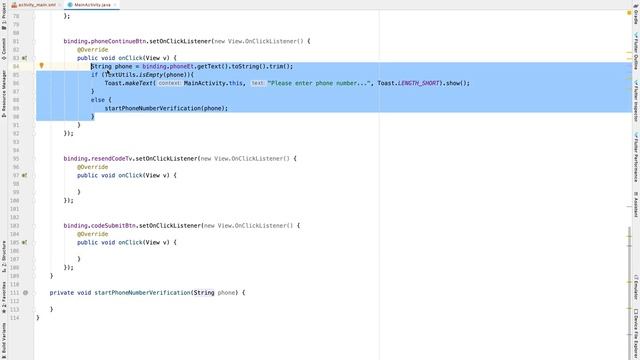Fold the onClick method at line 83
The image size is (640, 360).
pyautogui.click(x=34, y=58)
